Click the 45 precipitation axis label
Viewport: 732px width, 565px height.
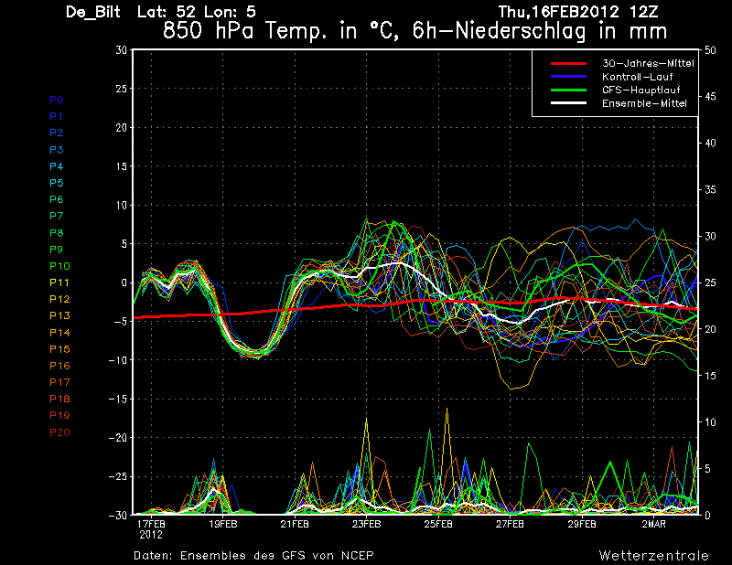(x=710, y=97)
